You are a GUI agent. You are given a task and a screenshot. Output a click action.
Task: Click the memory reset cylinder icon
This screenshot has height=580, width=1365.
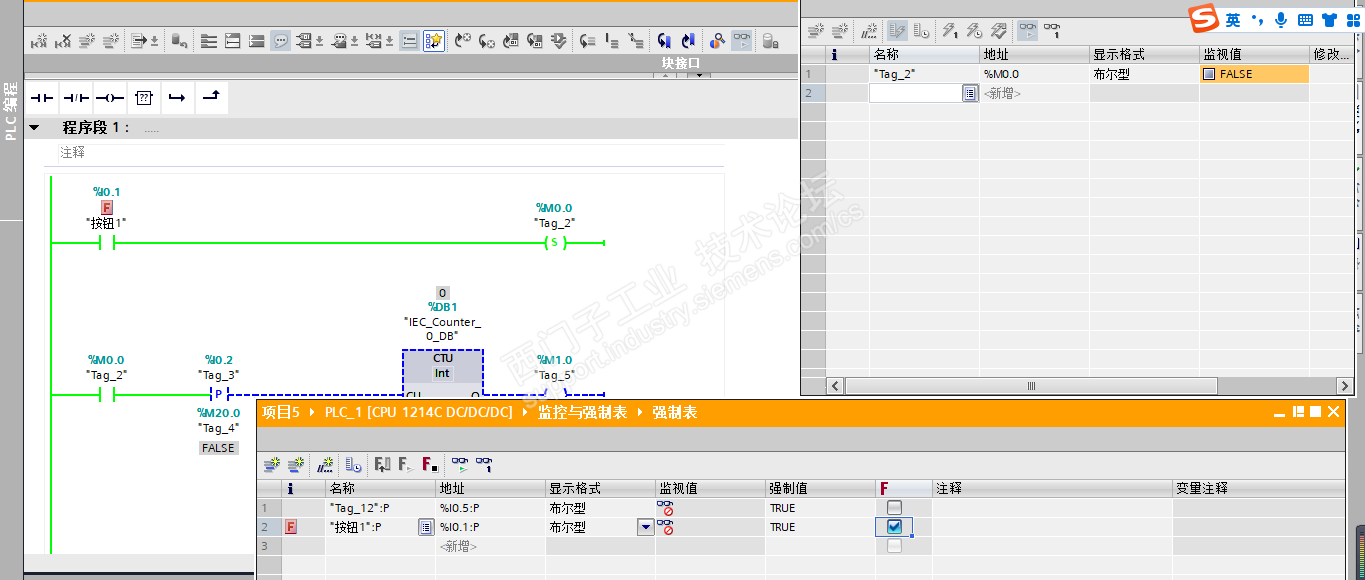point(179,41)
